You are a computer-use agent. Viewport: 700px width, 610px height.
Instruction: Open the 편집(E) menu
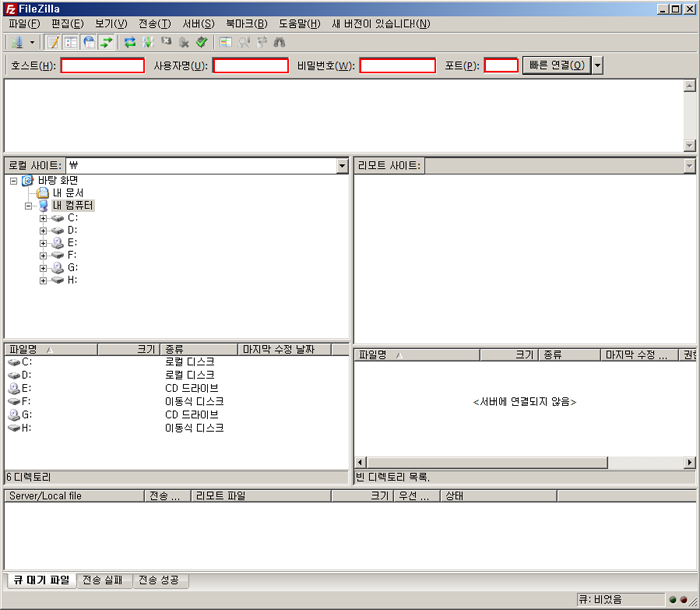pos(67,24)
